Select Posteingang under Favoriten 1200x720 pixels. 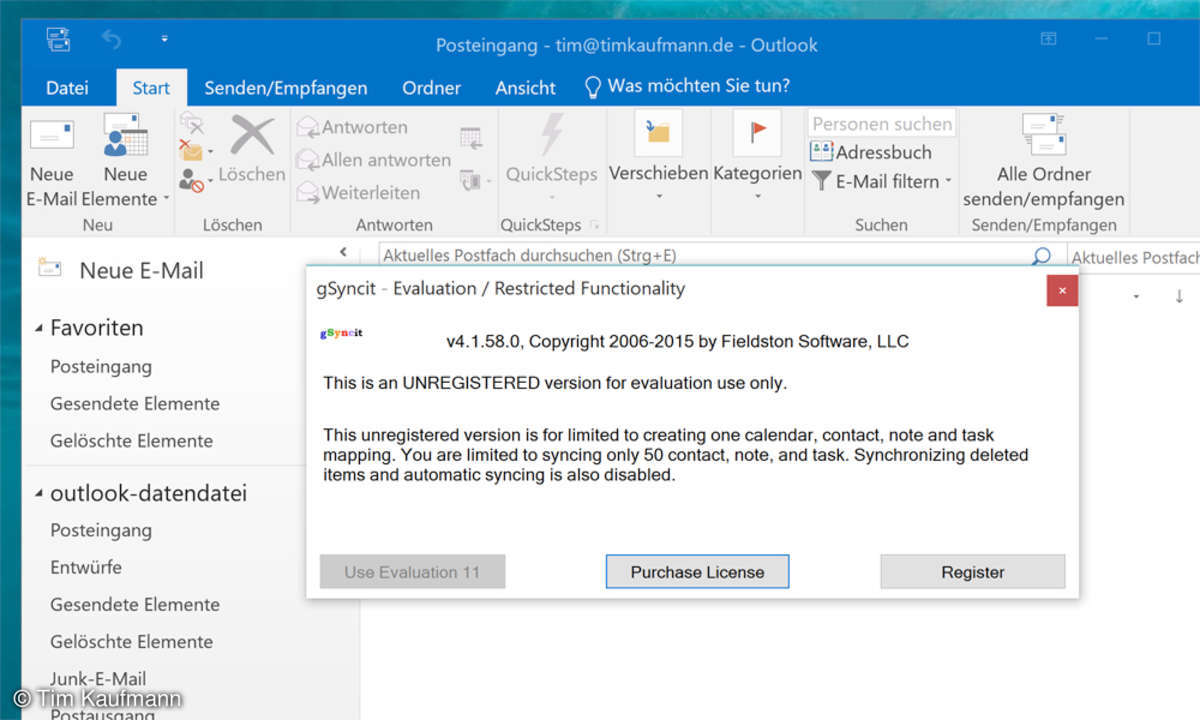pyautogui.click(x=101, y=366)
